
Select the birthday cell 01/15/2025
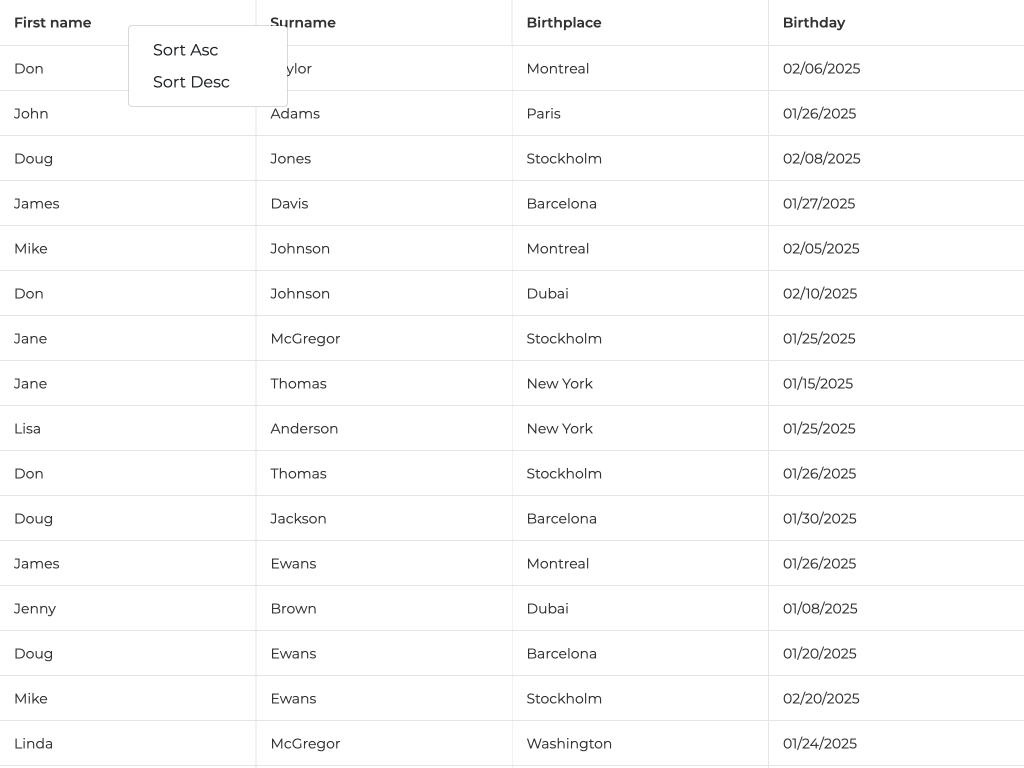(818, 384)
